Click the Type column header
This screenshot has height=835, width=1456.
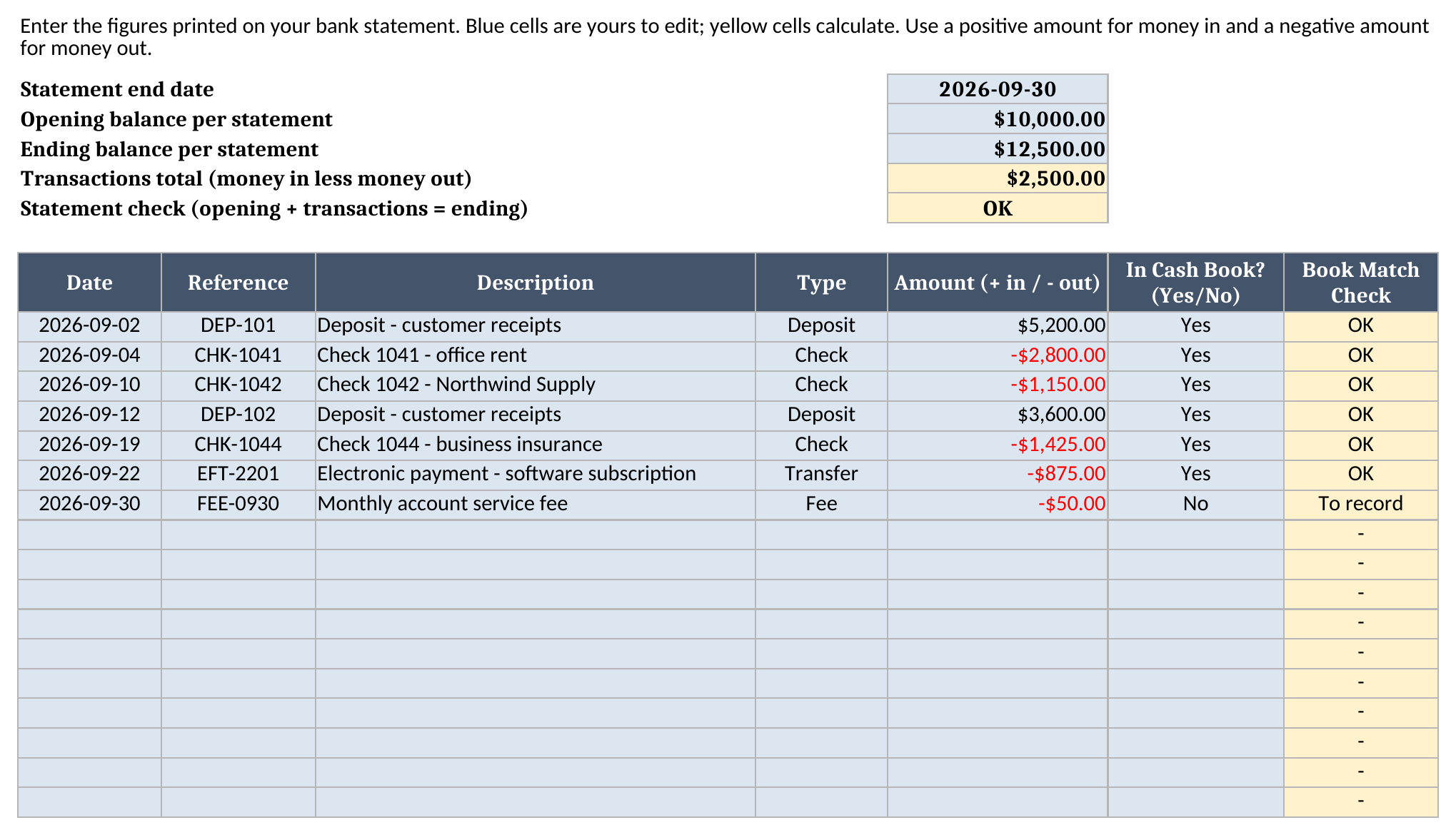point(821,283)
